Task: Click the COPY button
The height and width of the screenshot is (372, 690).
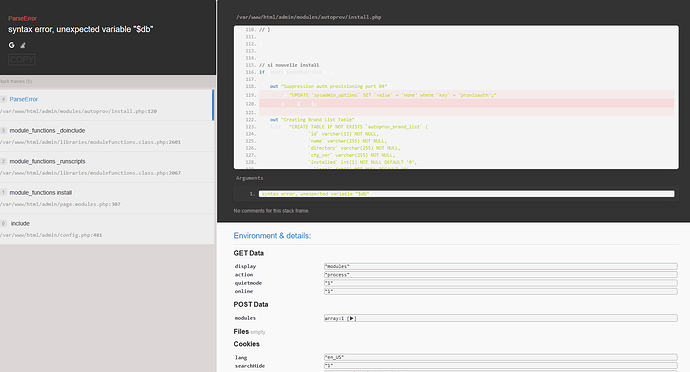Action: [22, 59]
